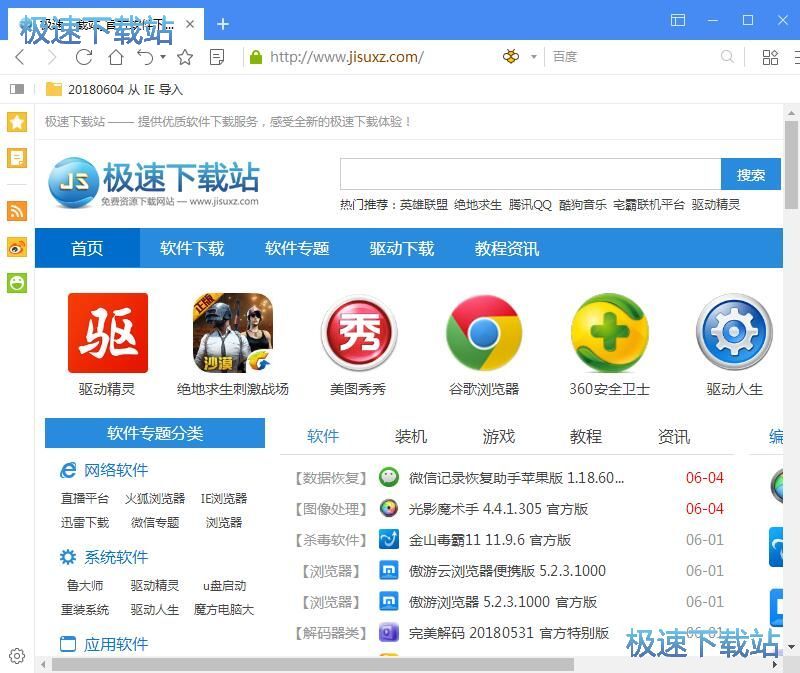Switch to the 教程 list tab
Viewport: 800px width, 673px height.
[x=586, y=436]
